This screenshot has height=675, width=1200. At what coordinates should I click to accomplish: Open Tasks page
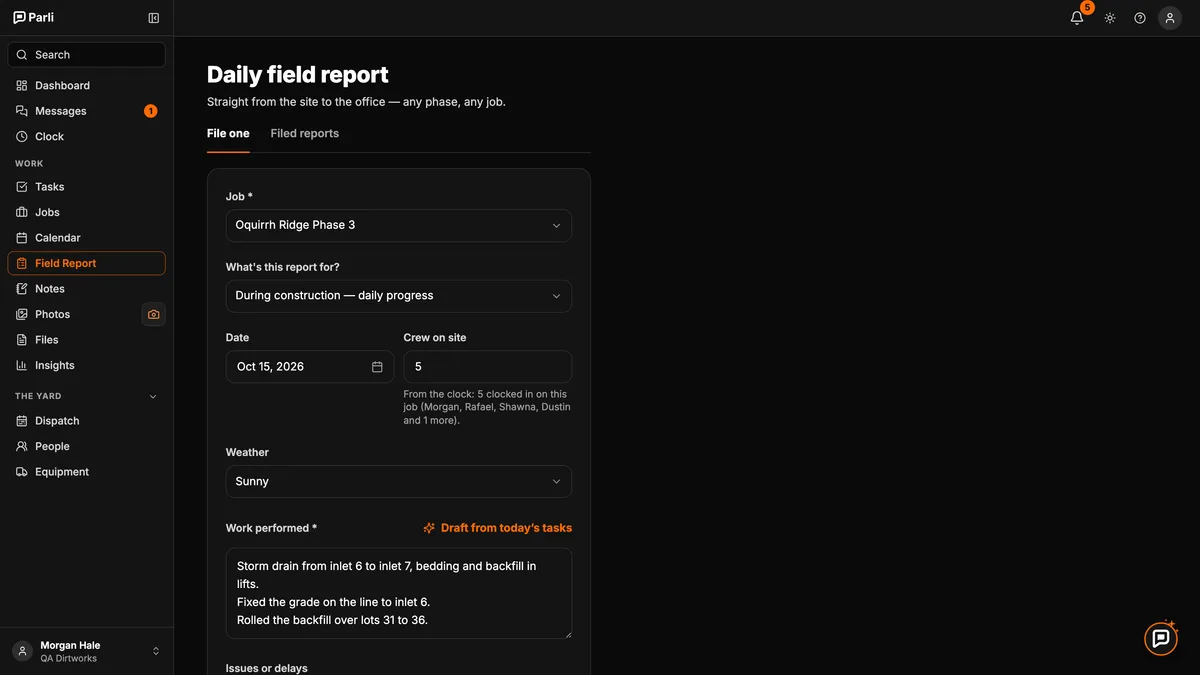tap(86, 187)
